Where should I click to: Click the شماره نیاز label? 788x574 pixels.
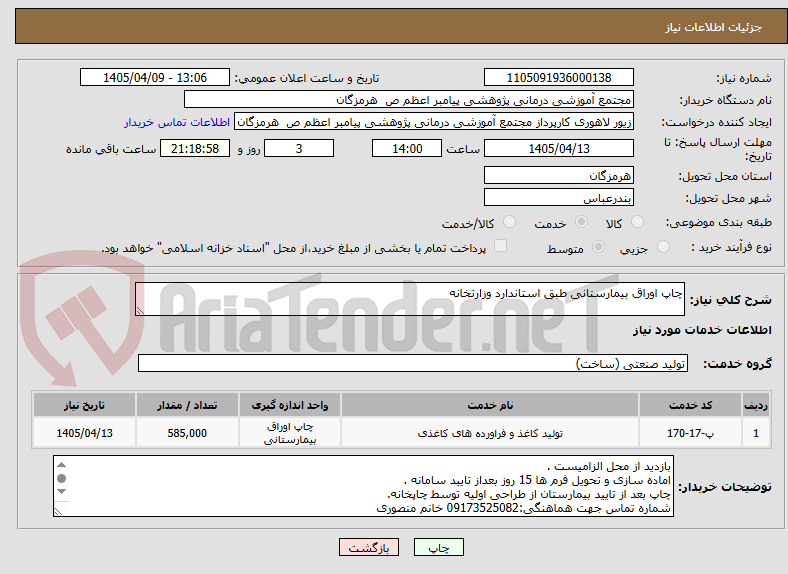click(744, 78)
